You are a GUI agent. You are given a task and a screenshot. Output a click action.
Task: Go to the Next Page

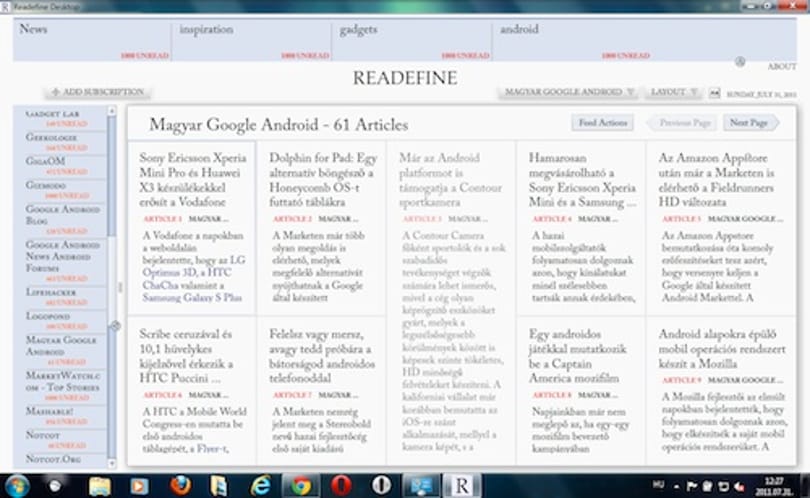(751, 123)
